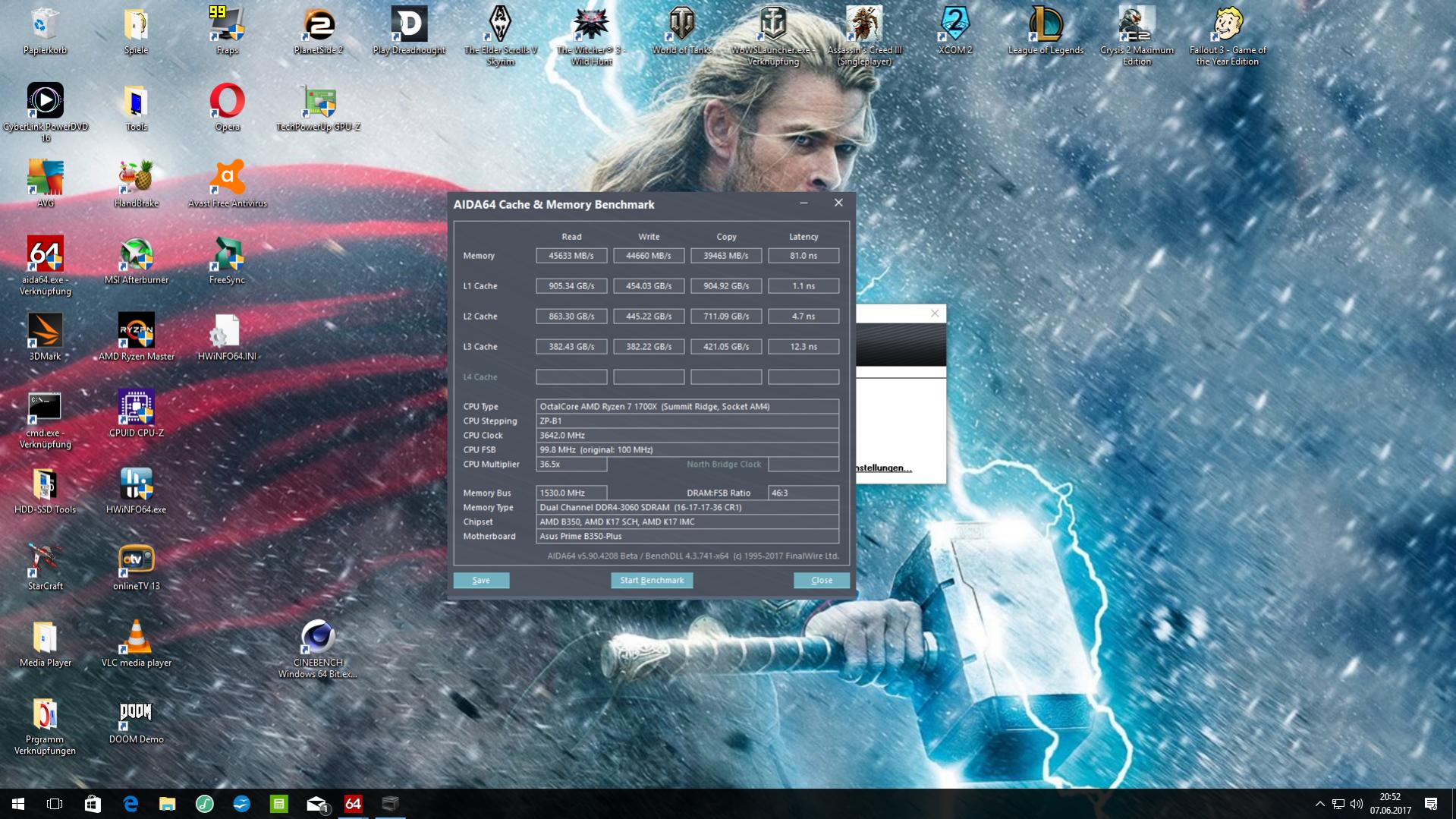This screenshot has height=819, width=1456.
Task: Open the Windows Start menu
Action: pyautogui.click(x=18, y=804)
